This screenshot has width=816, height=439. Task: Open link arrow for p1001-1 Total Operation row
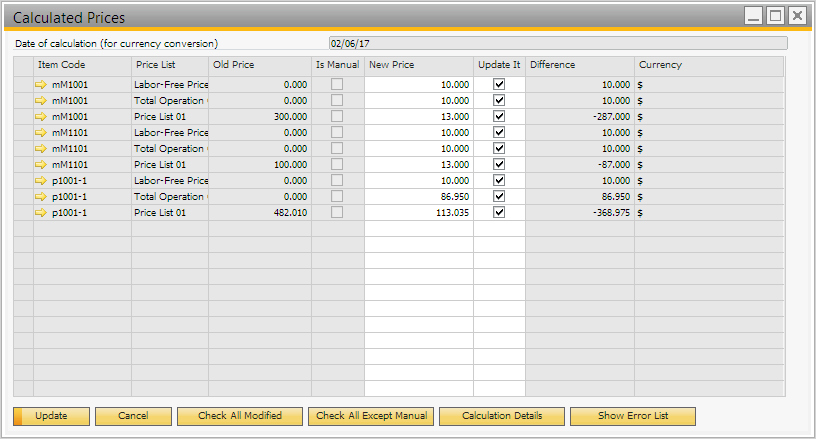click(x=41, y=197)
